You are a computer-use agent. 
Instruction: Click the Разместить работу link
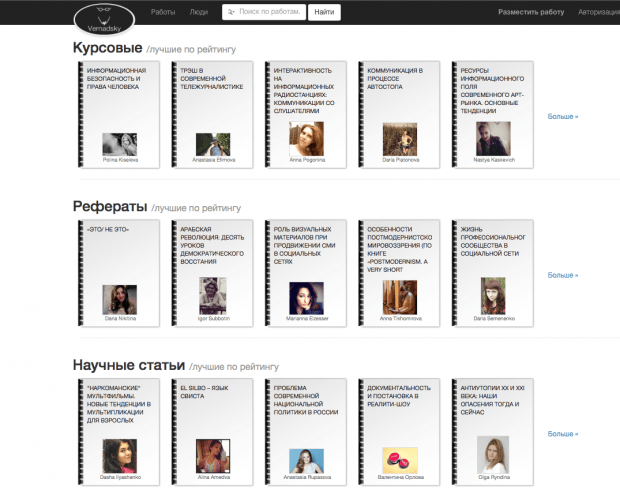(x=529, y=13)
